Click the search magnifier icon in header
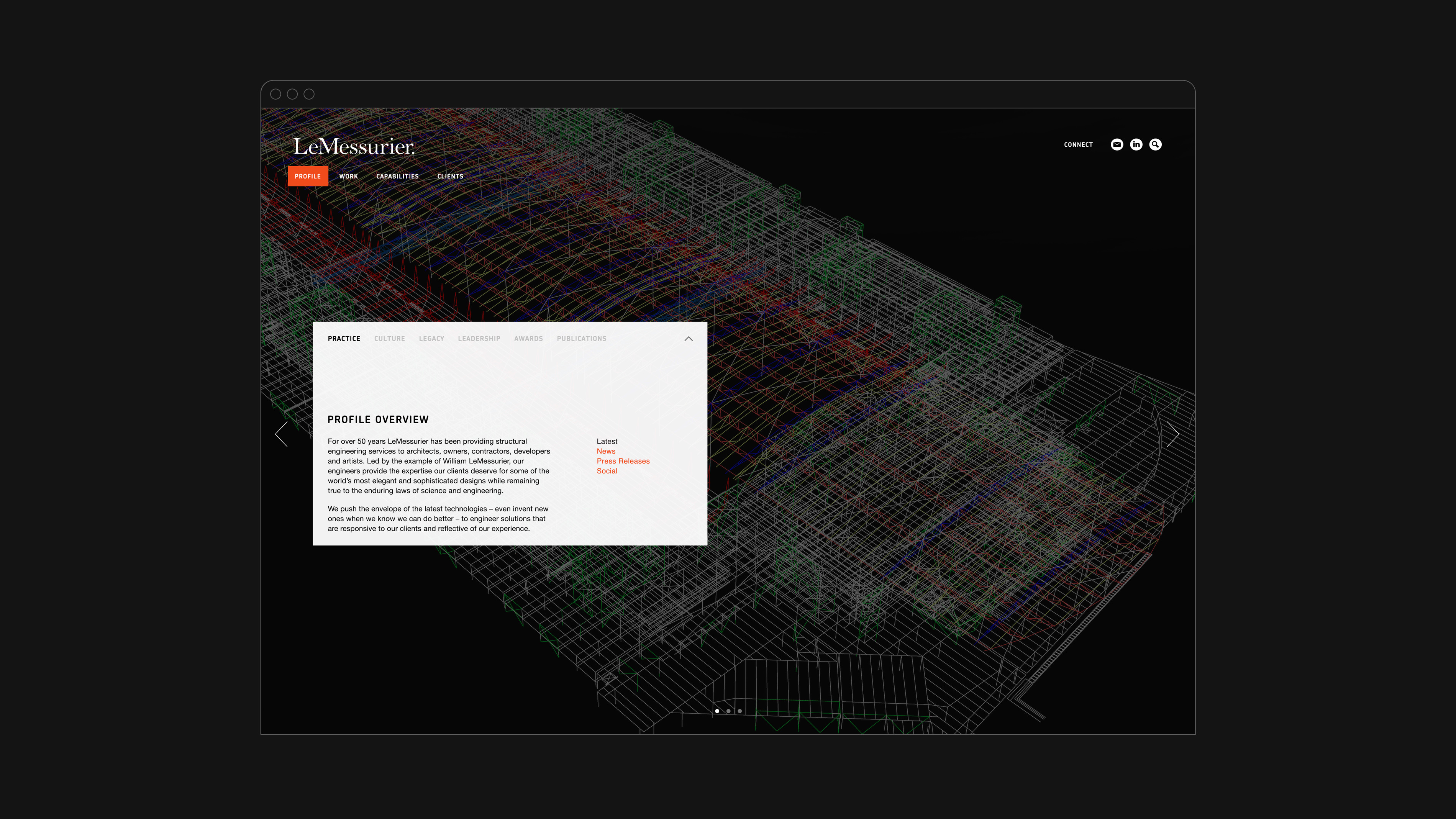 1155,144
